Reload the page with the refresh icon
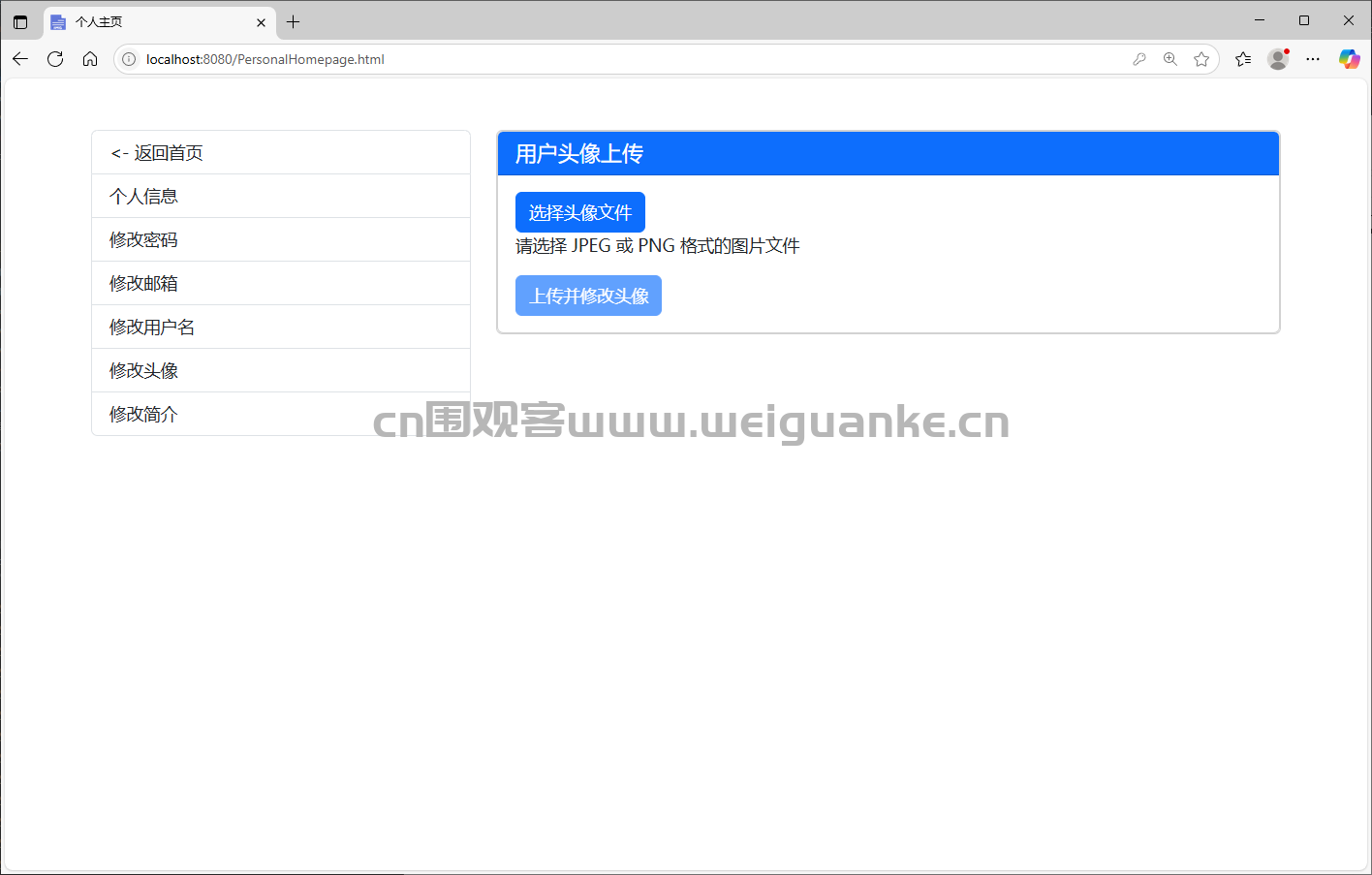The image size is (1372, 875). pyautogui.click(x=55, y=59)
